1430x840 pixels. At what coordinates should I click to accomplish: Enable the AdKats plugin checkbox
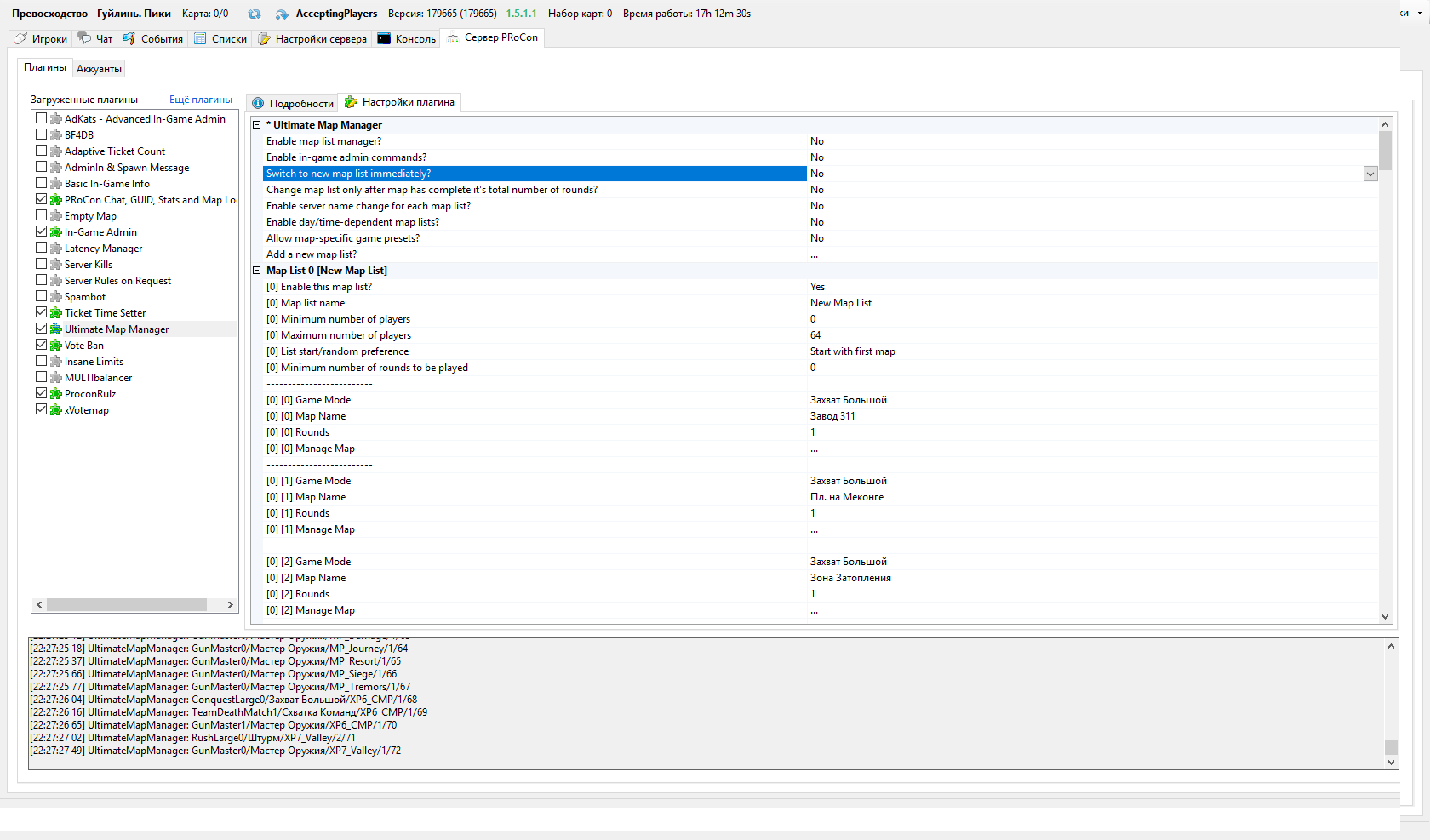41,119
